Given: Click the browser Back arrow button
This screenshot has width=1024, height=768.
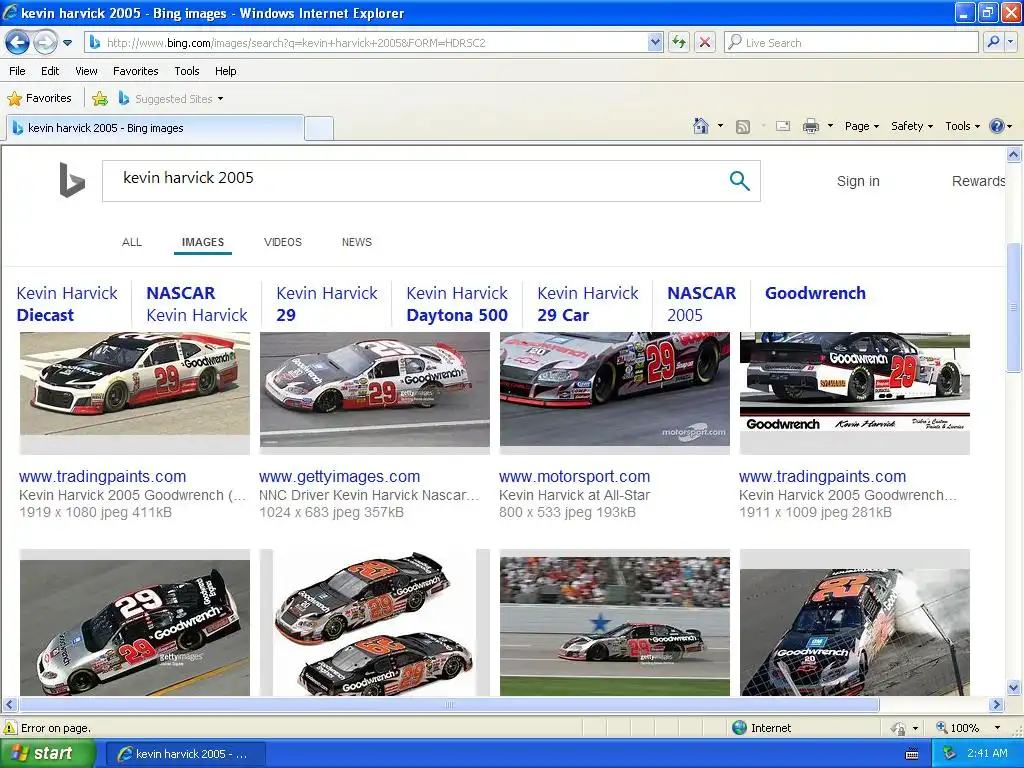Looking at the screenshot, I should (x=17, y=43).
